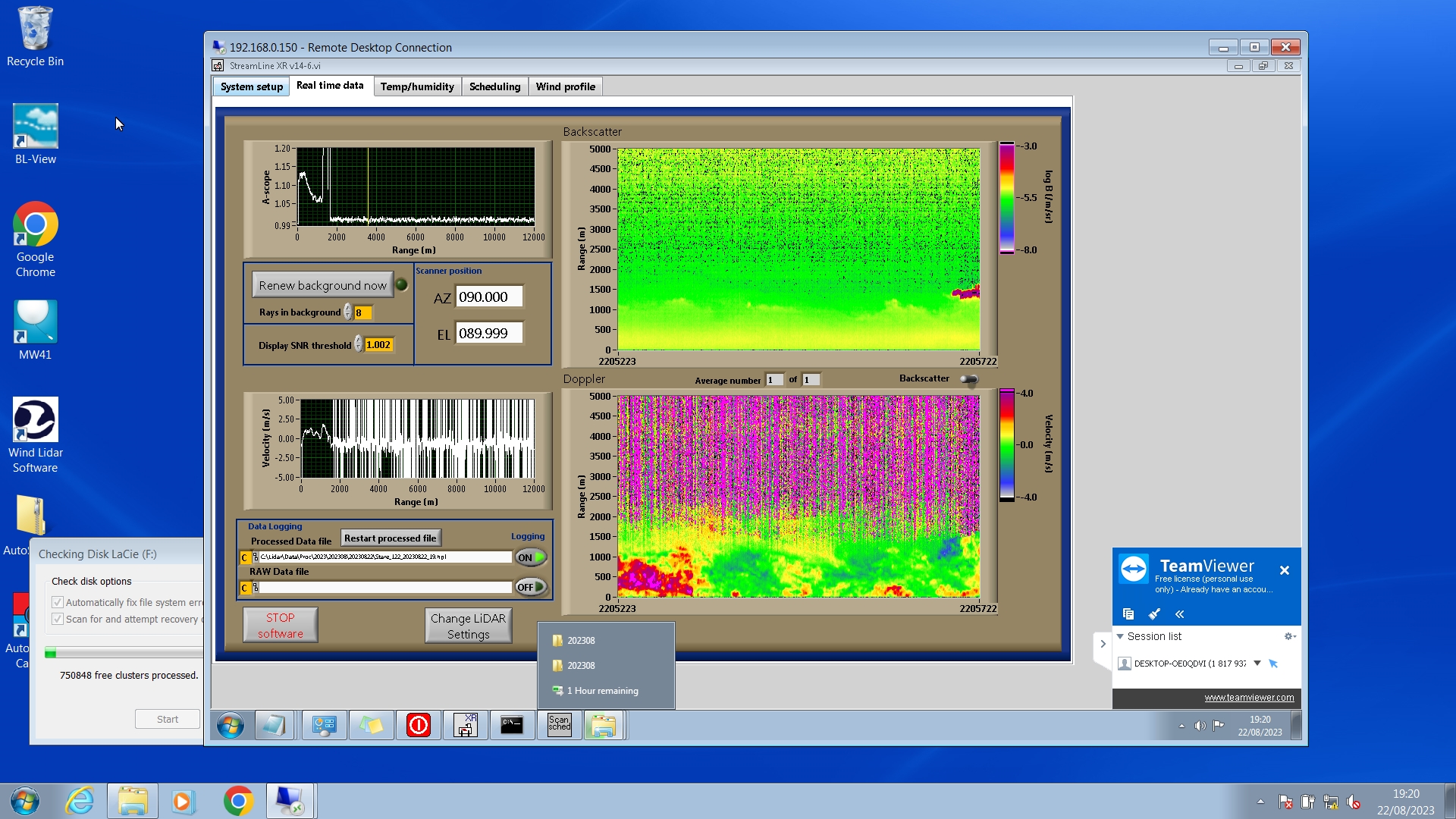This screenshot has width=1456, height=819.
Task: Open Scan sched app in remote taskbar
Action: (559, 726)
